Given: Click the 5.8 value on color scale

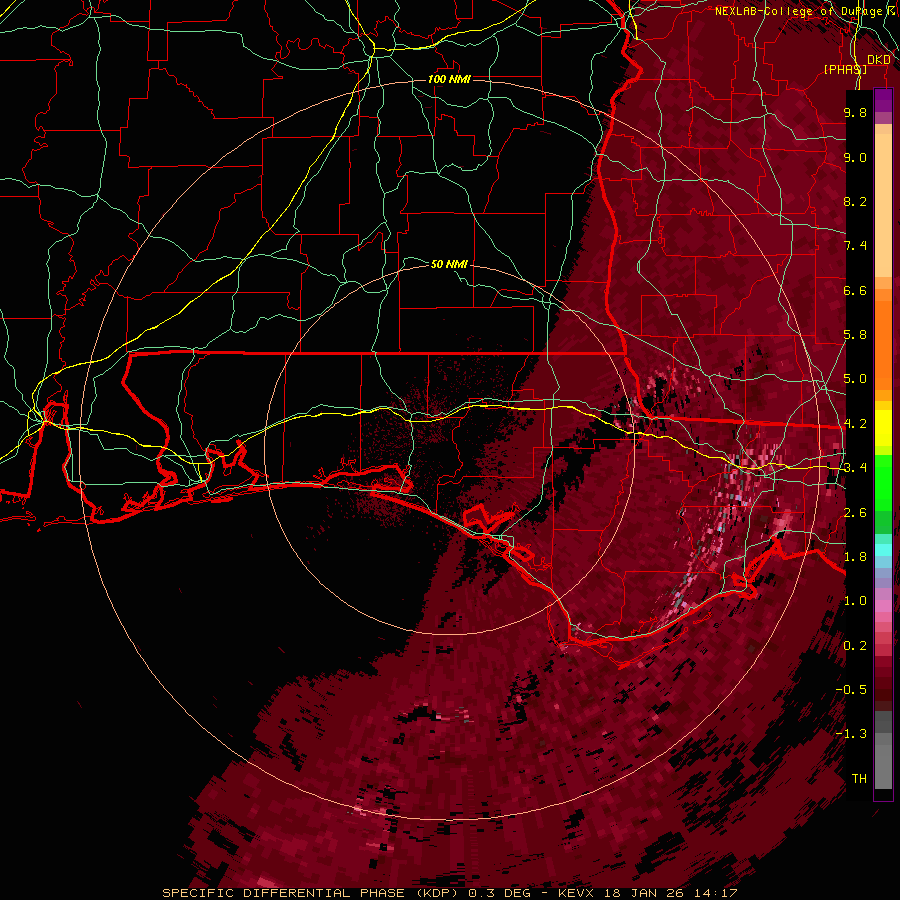Looking at the screenshot, I should (855, 335).
